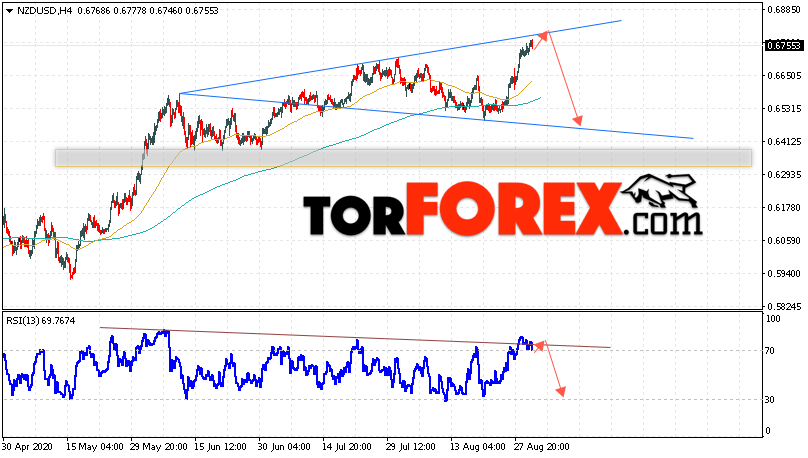Viewport: 808px width, 458px height.
Task: Click the 27 Aug 20:00 date label
Action: click(x=541, y=447)
